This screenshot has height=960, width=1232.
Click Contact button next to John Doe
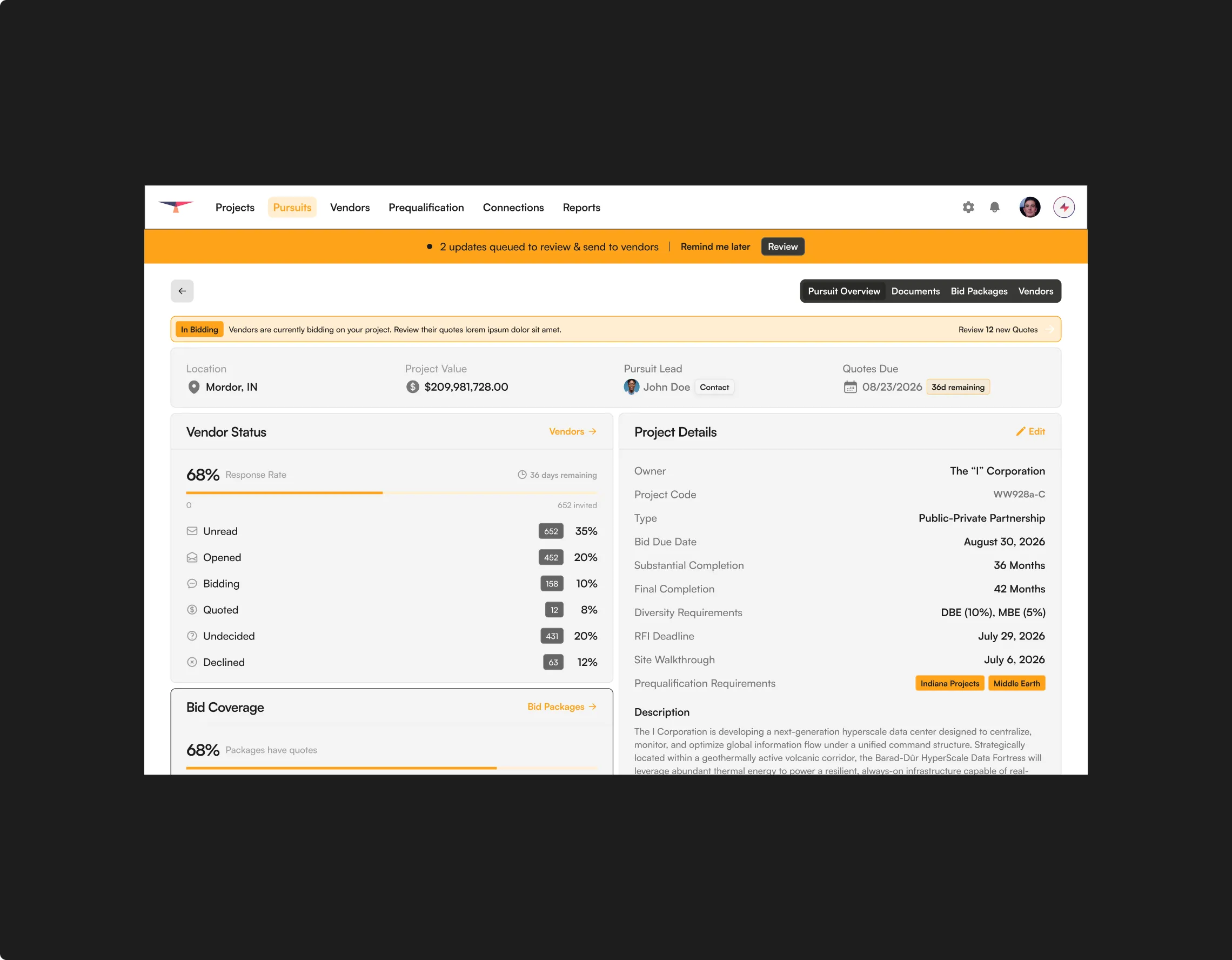pos(714,387)
